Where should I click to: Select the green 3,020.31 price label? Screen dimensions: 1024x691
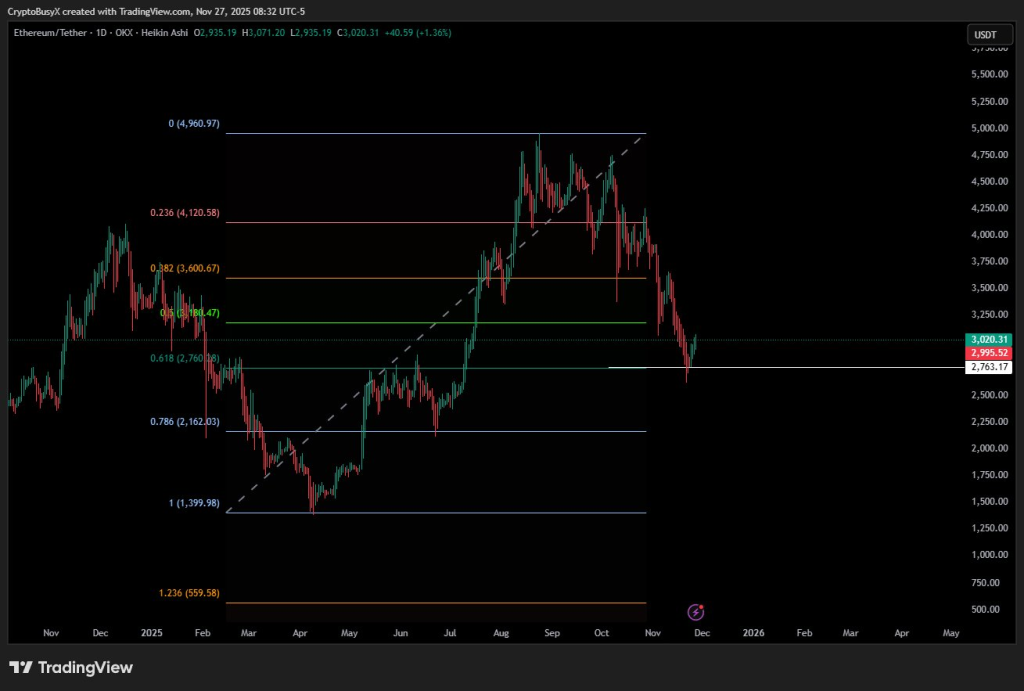988,339
